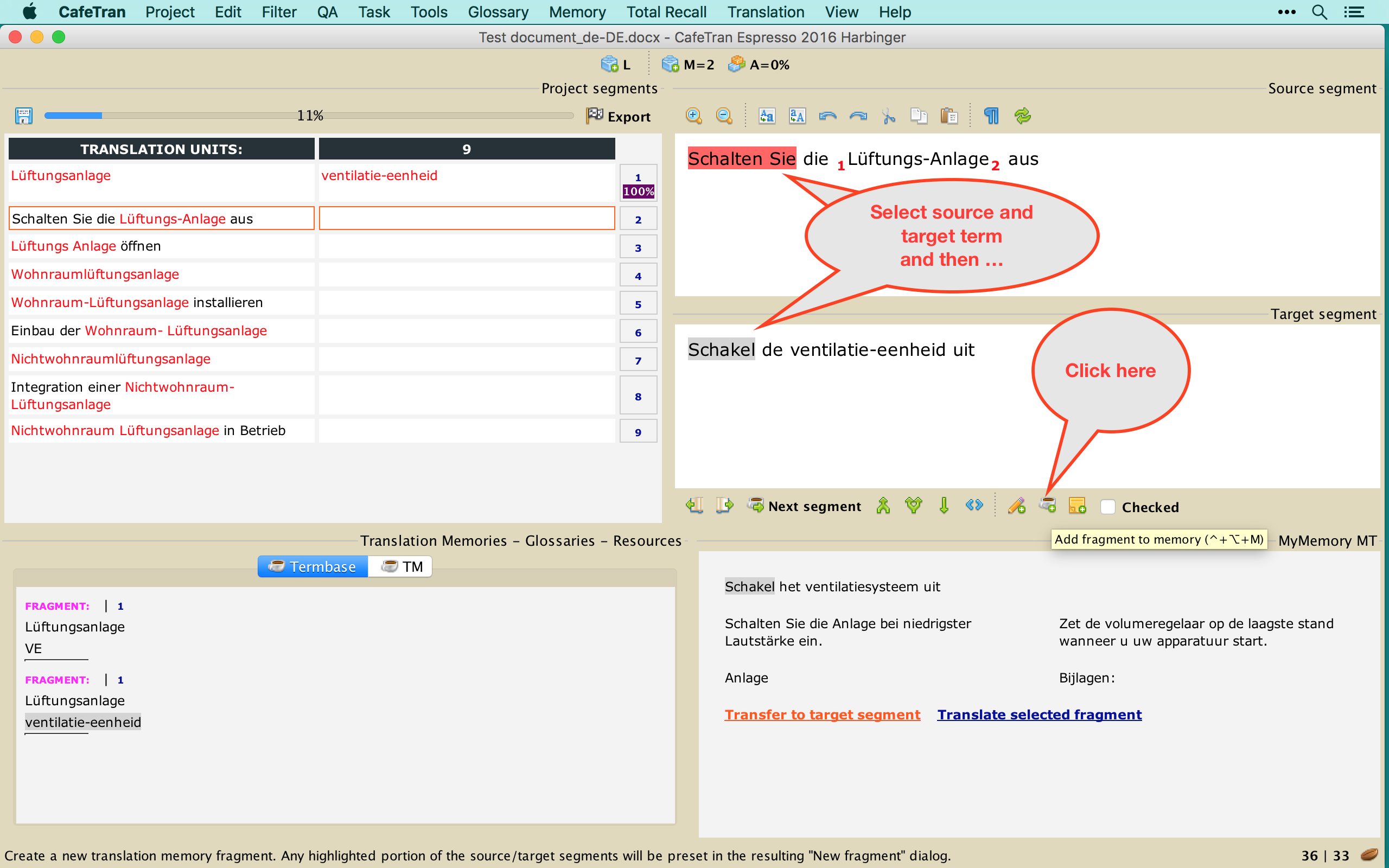Viewport: 1389px width, 868px height.
Task: Click the add note sticky icon
Action: [1078, 506]
